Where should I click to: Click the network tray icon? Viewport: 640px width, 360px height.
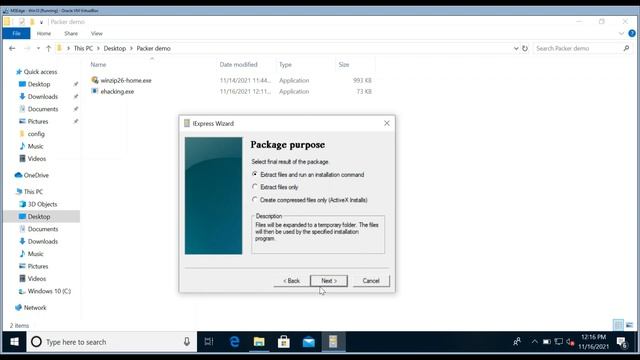tap(559, 342)
